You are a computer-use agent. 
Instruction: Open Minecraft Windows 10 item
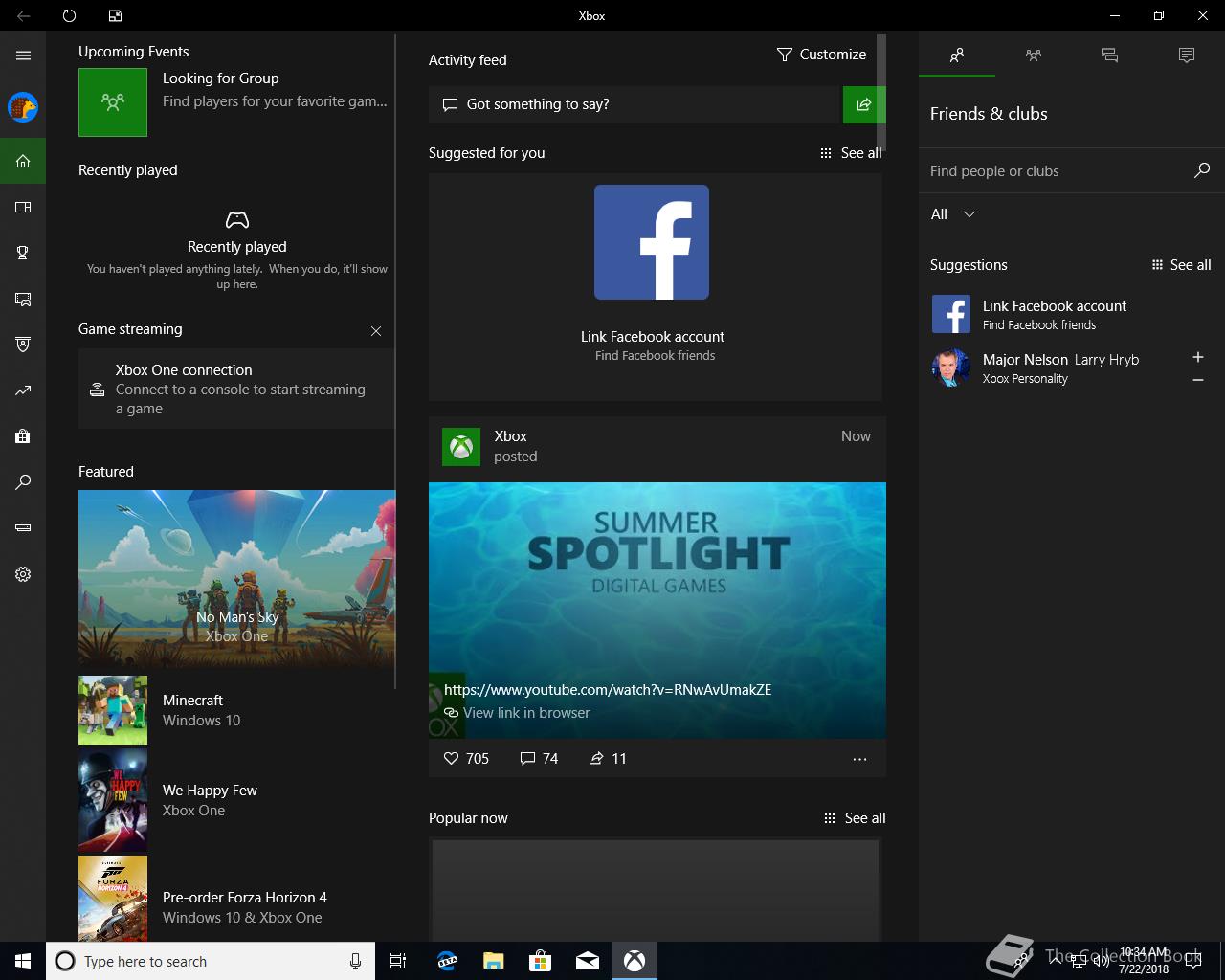click(234, 710)
